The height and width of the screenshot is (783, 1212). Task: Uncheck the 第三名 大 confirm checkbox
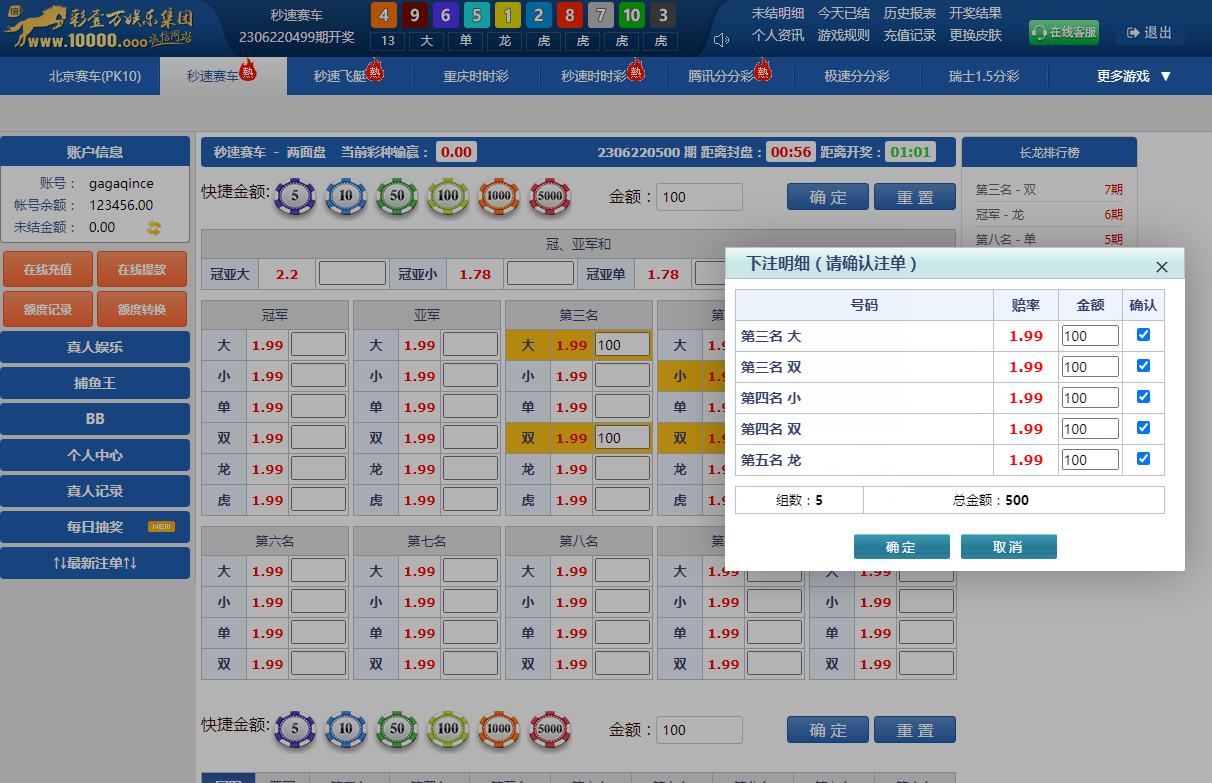[x=1143, y=335]
